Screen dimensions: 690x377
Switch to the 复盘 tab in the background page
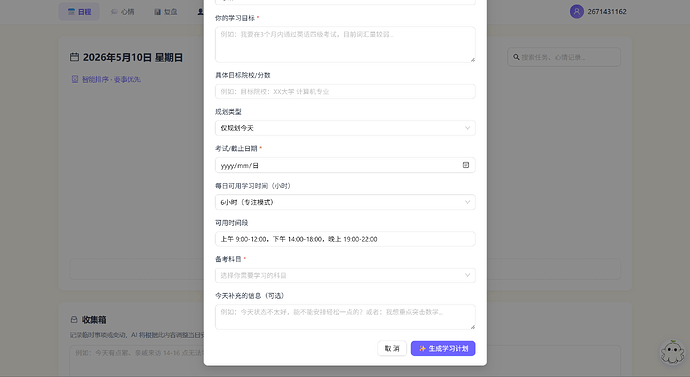pyautogui.click(x=165, y=12)
